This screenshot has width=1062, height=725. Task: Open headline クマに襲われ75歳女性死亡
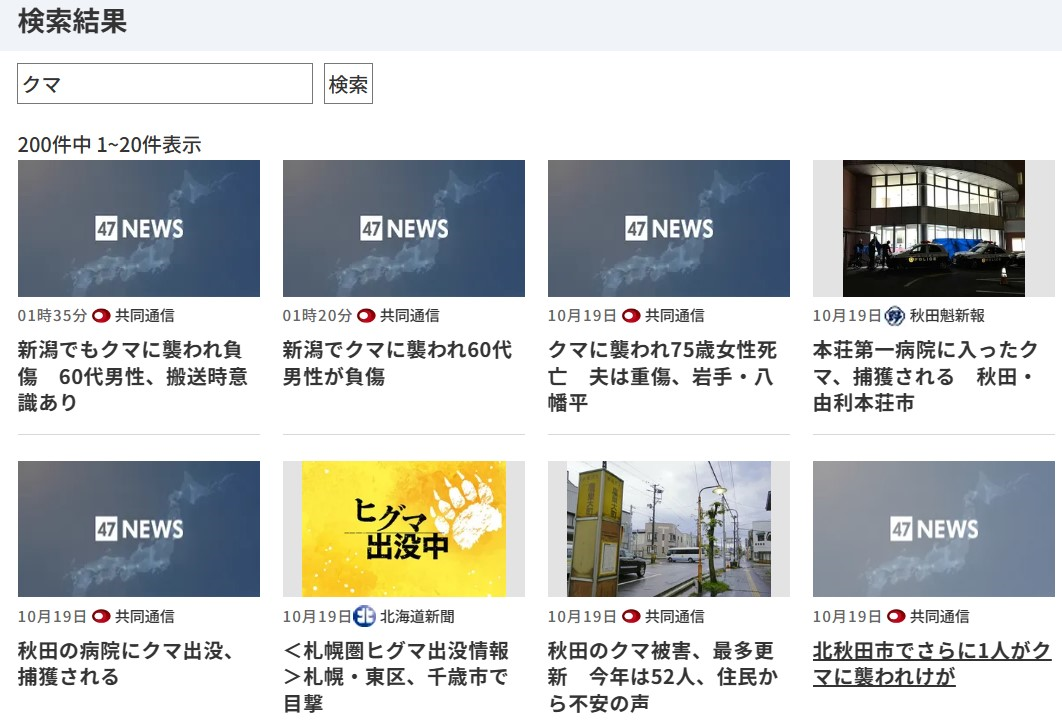(662, 376)
